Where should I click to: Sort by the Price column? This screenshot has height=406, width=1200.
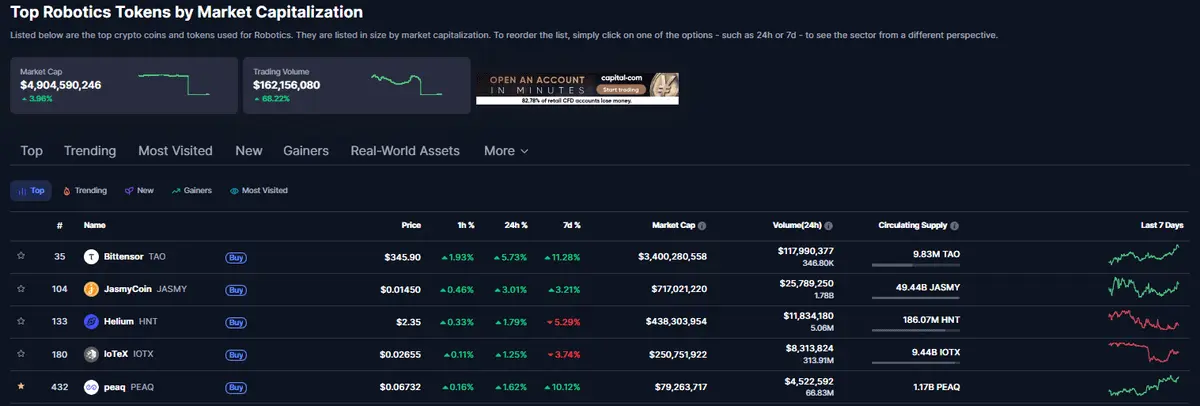pos(411,226)
